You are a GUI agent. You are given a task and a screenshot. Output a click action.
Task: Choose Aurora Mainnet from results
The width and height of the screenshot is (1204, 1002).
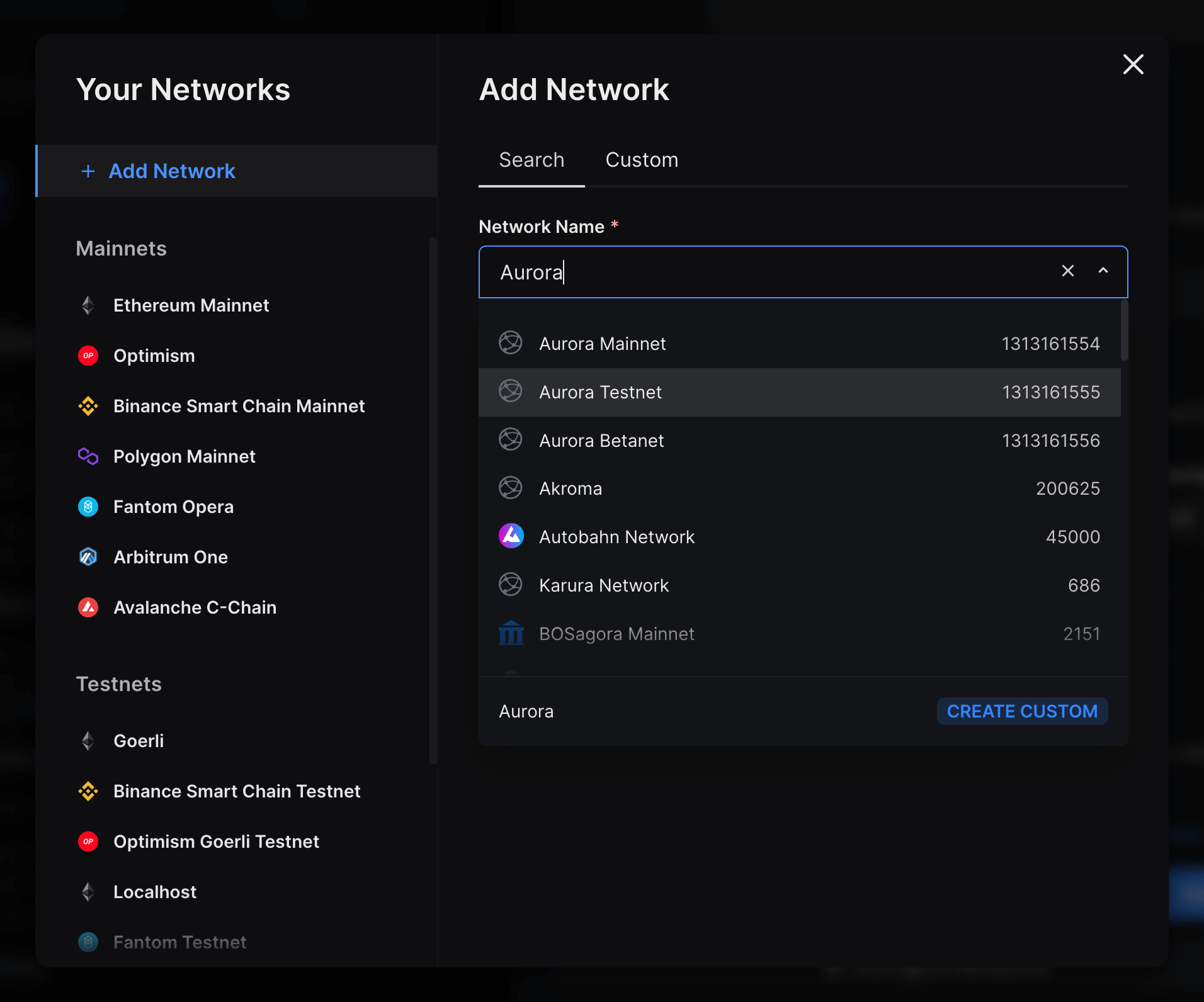click(800, 344)
